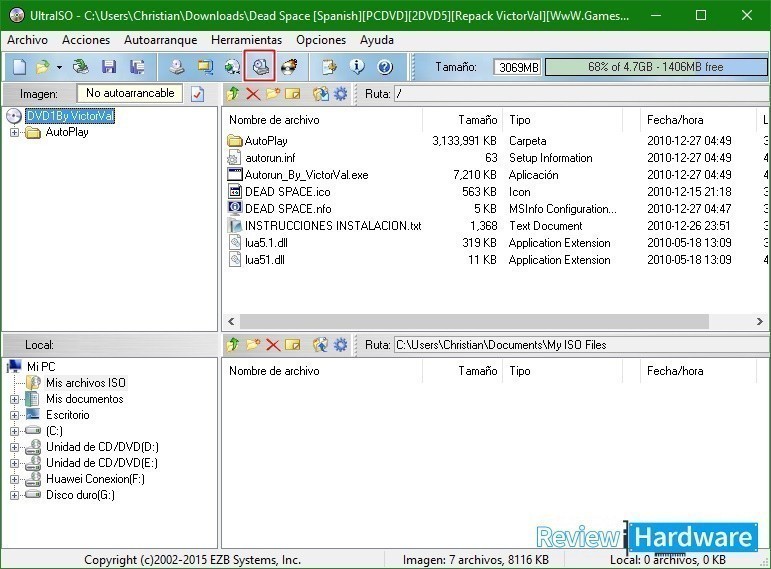Click the info 'i' icon in toolbar

[357, 67]
